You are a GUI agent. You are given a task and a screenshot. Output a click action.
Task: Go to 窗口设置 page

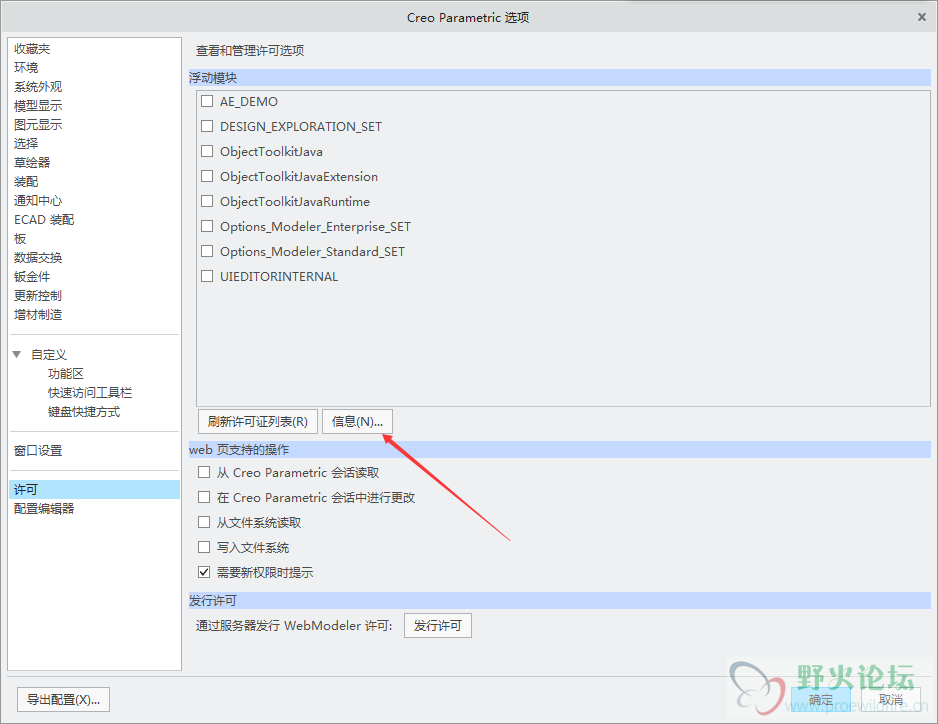(38, 451)
